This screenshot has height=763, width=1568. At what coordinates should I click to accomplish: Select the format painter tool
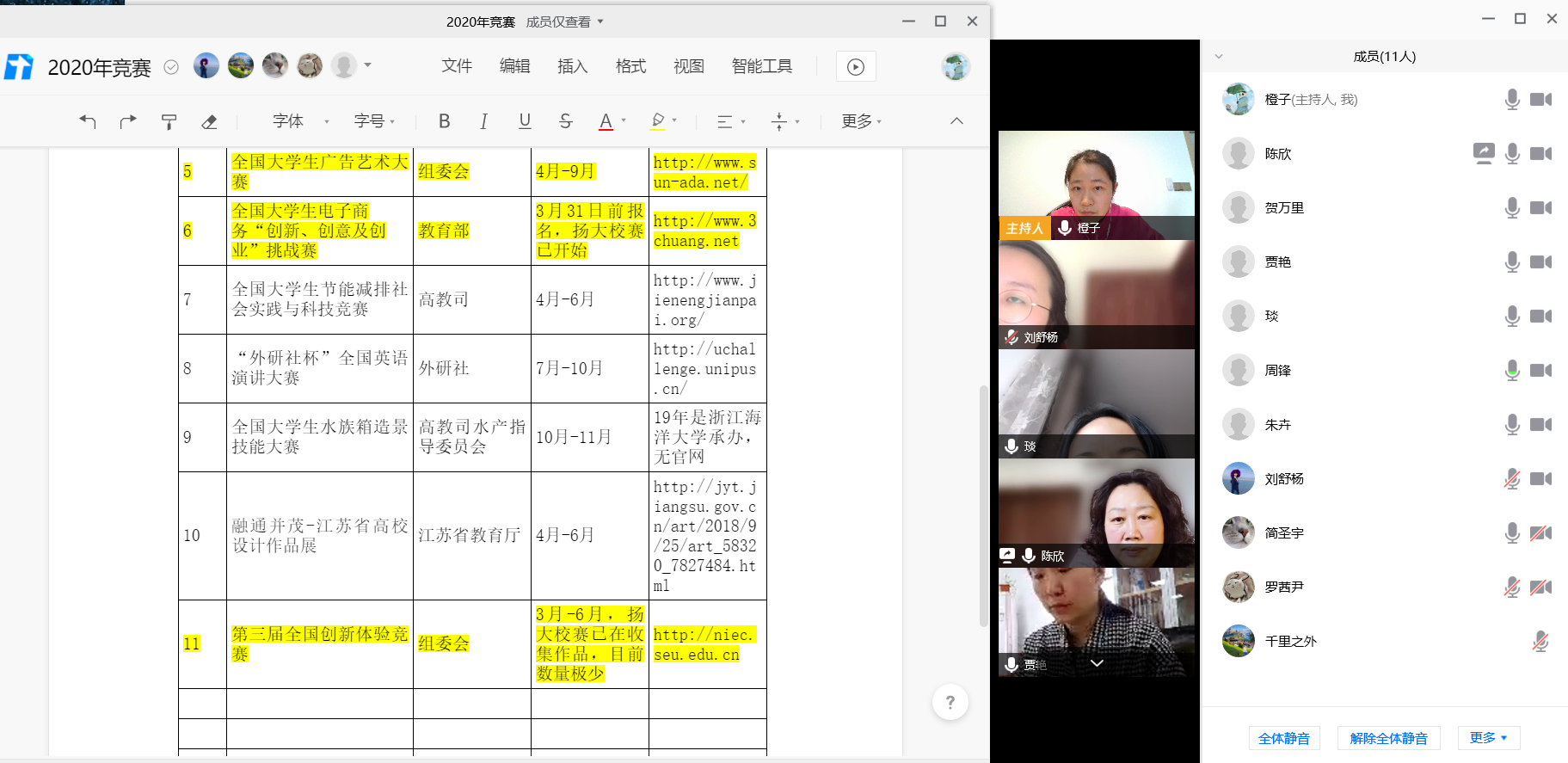coord(169,121)
